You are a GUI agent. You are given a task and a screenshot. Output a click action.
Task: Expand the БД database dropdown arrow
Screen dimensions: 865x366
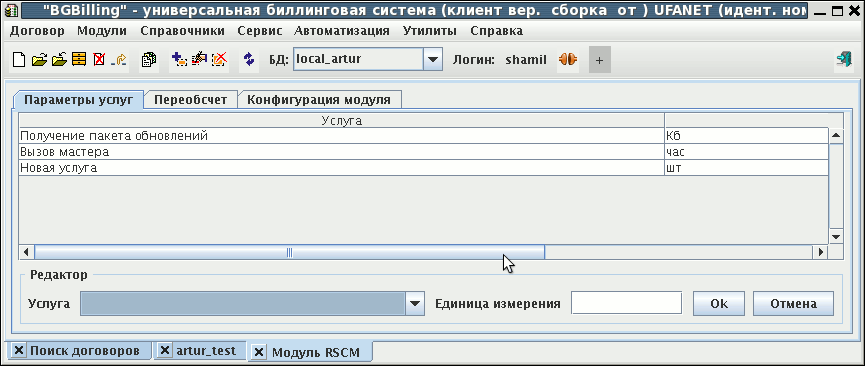point(433,59)
